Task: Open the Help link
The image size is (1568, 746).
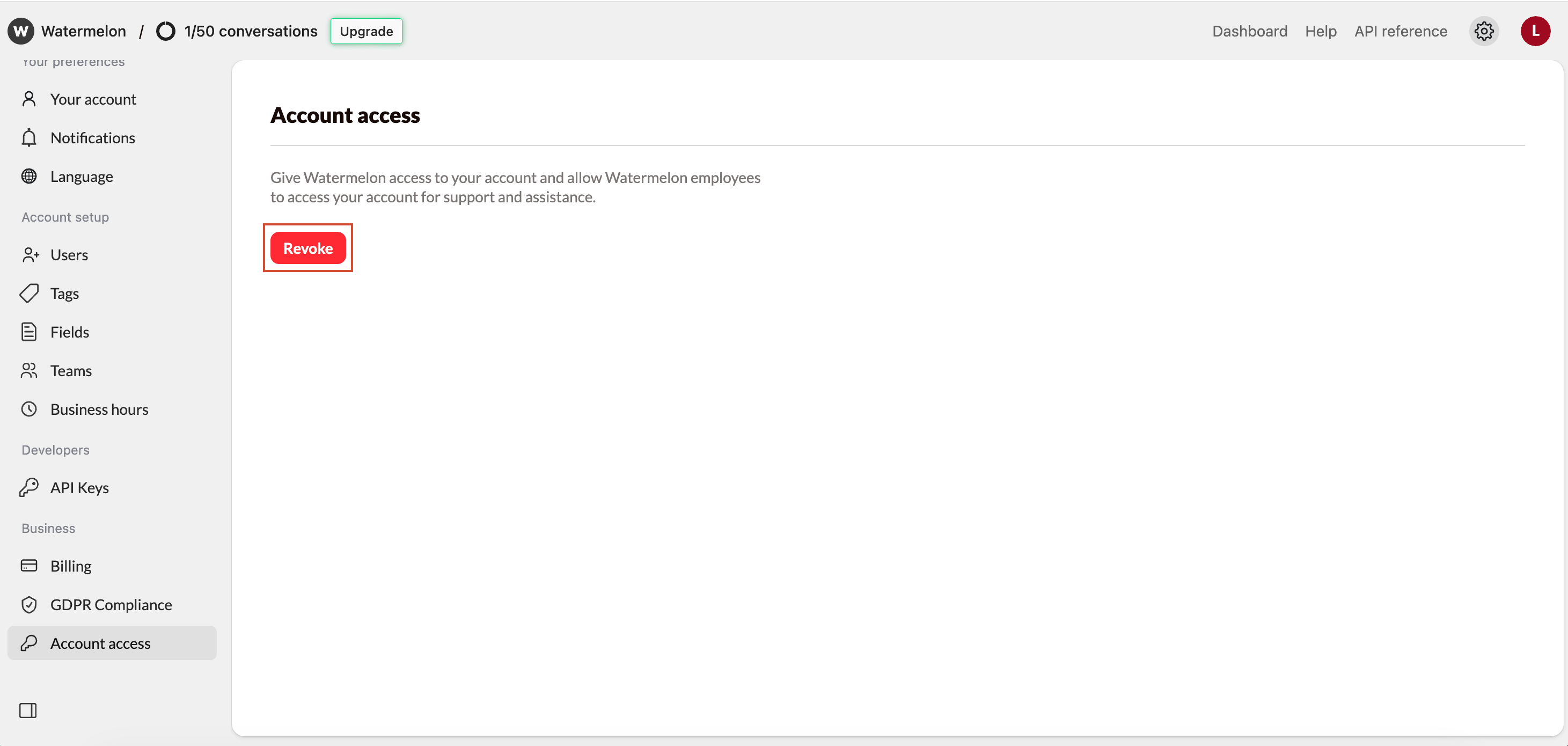Action: [1321, 31]
